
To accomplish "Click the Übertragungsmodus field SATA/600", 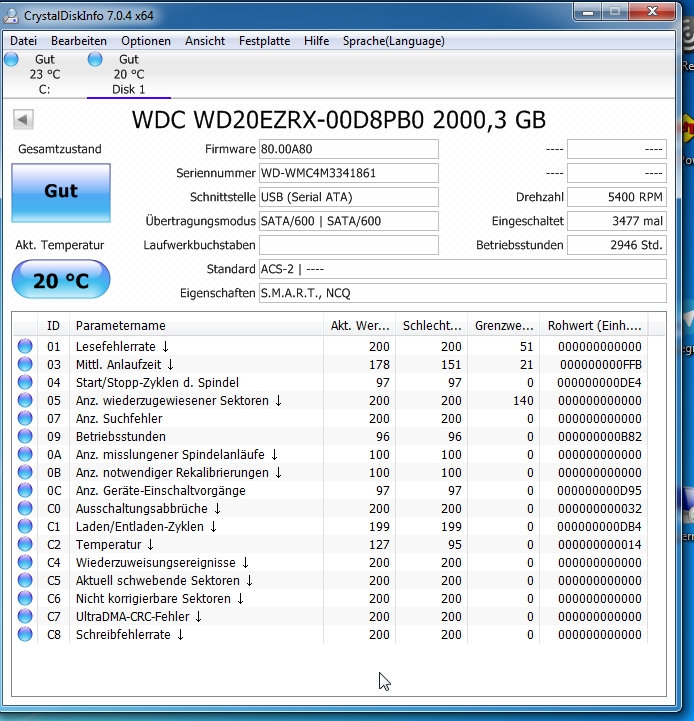I will coord(349,221).
